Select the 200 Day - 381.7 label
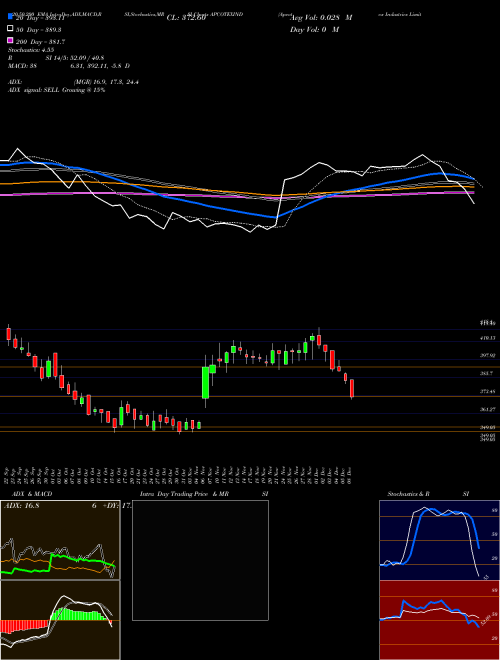This screenshot has height=660, width=500. [x=40, y=42]
